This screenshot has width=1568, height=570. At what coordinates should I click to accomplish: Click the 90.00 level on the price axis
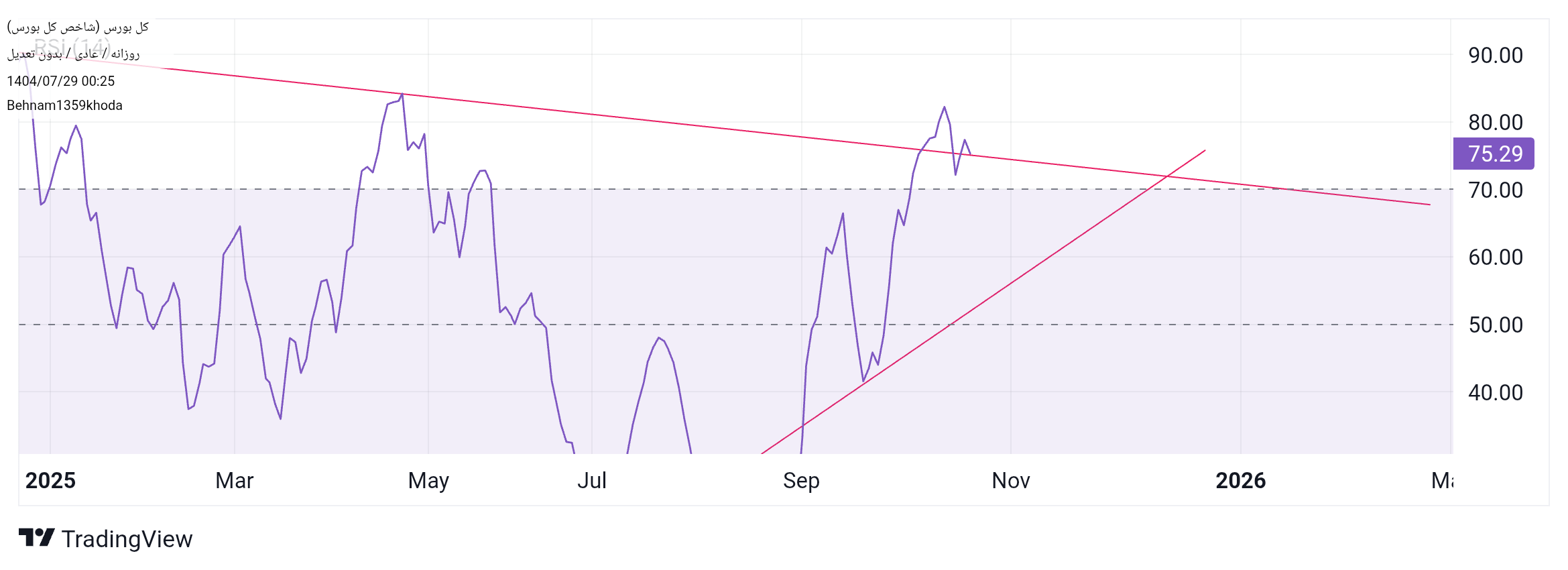[1495, 55]
